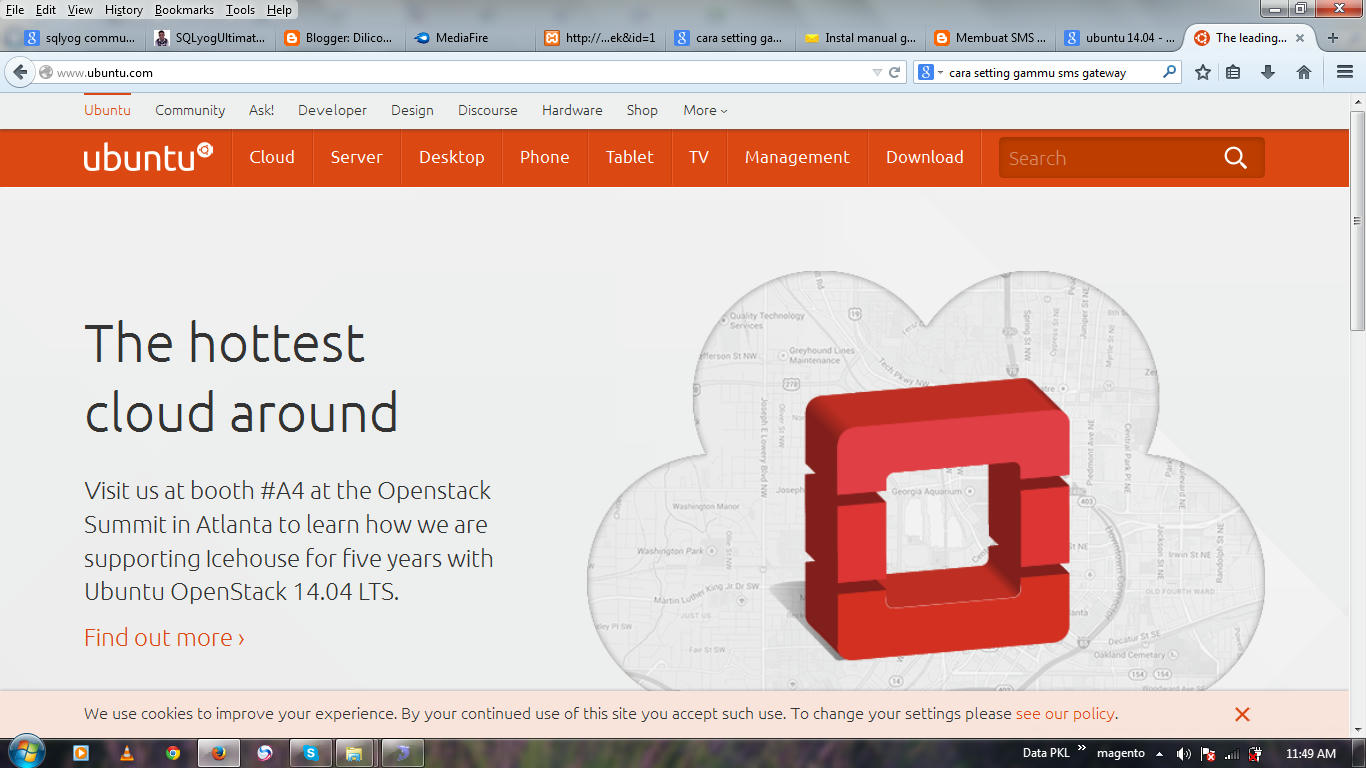Image resolution: width=1366 pixels, height=768 pixels.
Task: Open the Tools menu
Action: pos(240,10)
